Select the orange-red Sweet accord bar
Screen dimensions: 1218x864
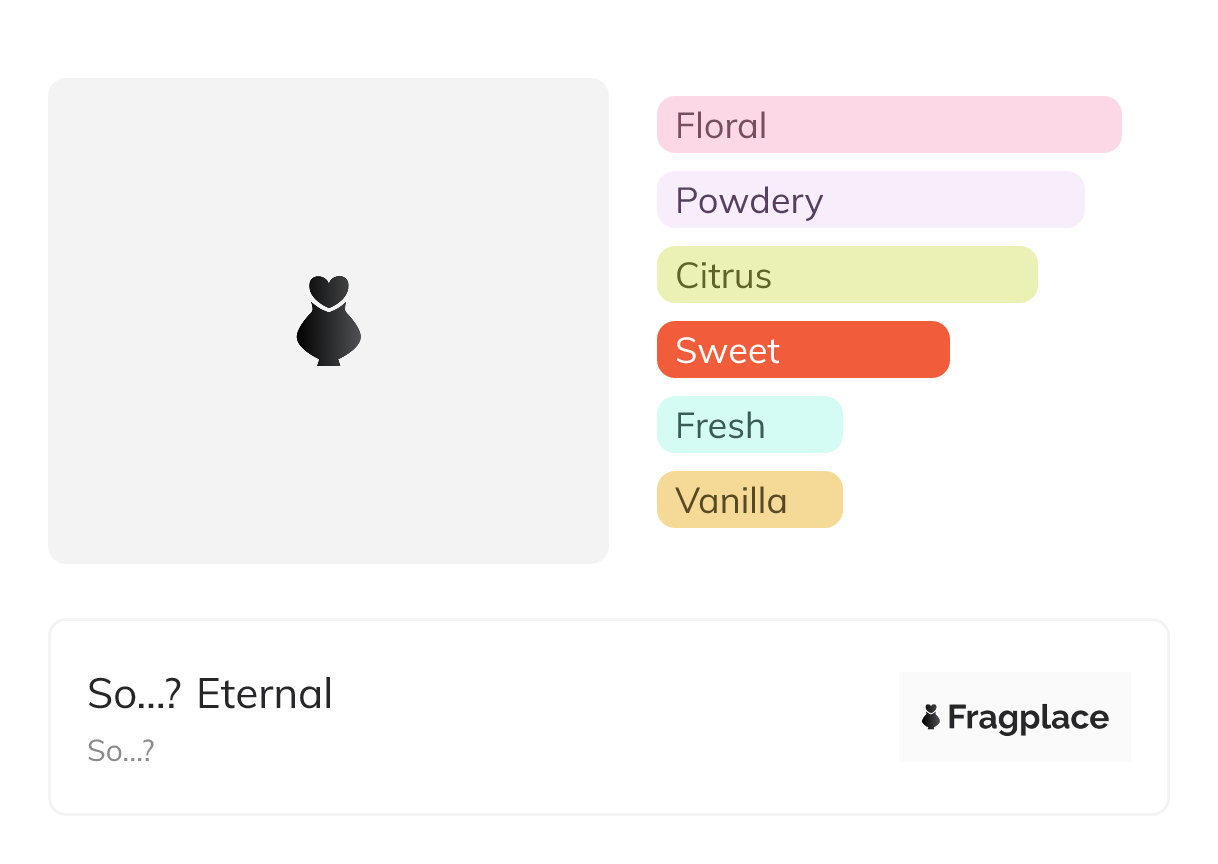(x=803, y=350)
